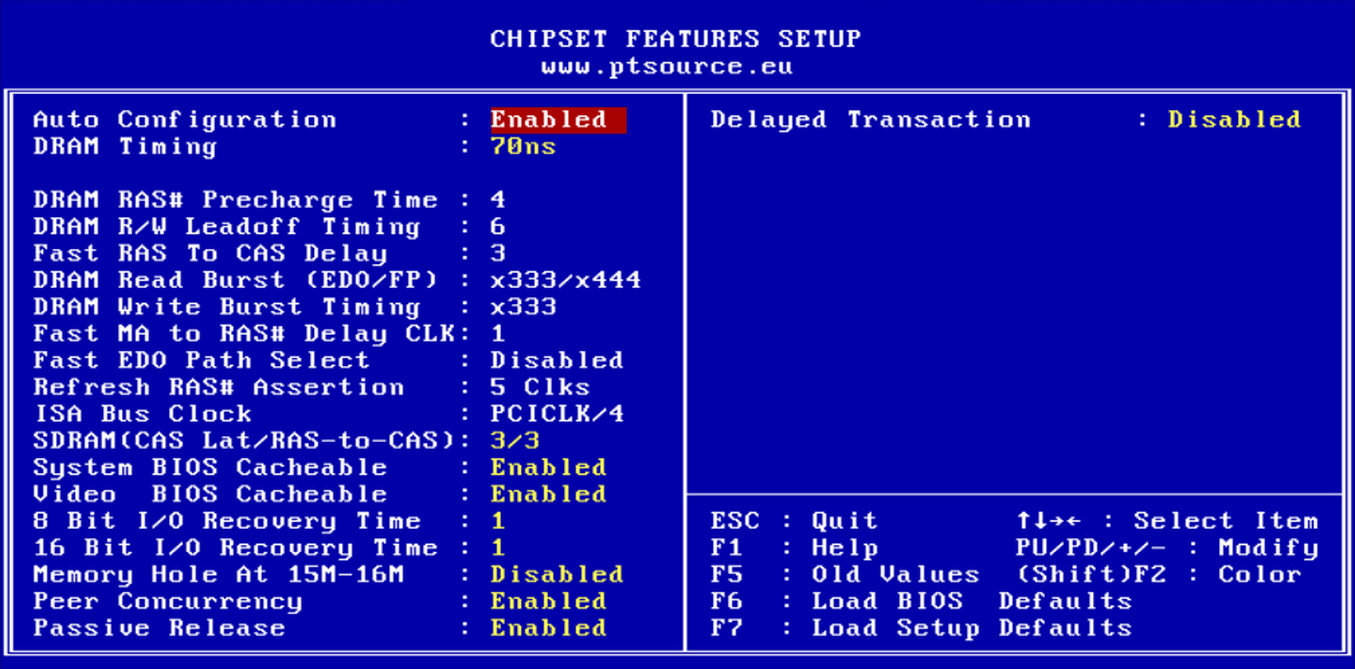The image size is (1355, 669).
Task: Select the DRAM Write Burst Timing x333 value
Action: pos(523,307)
